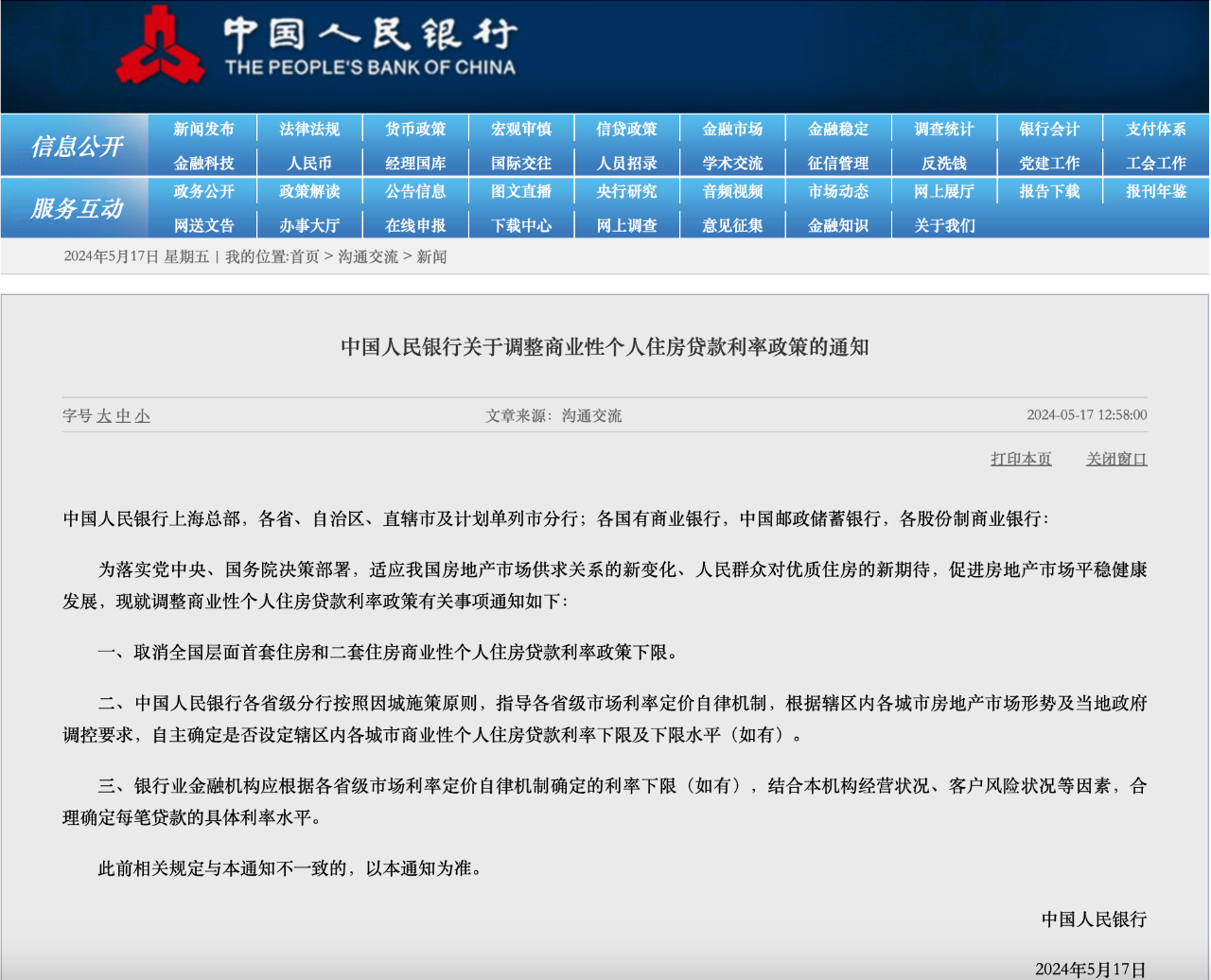Click the People's Bank of China logo
The height and width of the screenshot is (980, 1211).
(x=317, y=46)
